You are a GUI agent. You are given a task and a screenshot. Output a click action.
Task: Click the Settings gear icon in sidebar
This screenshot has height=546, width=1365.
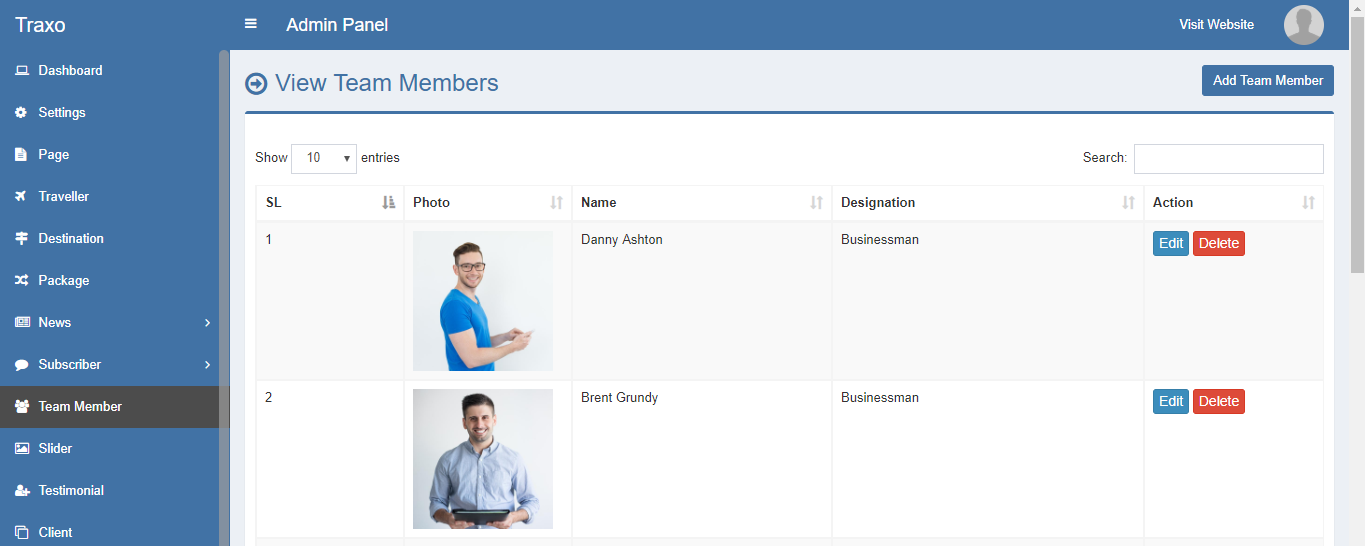[21, 113]
